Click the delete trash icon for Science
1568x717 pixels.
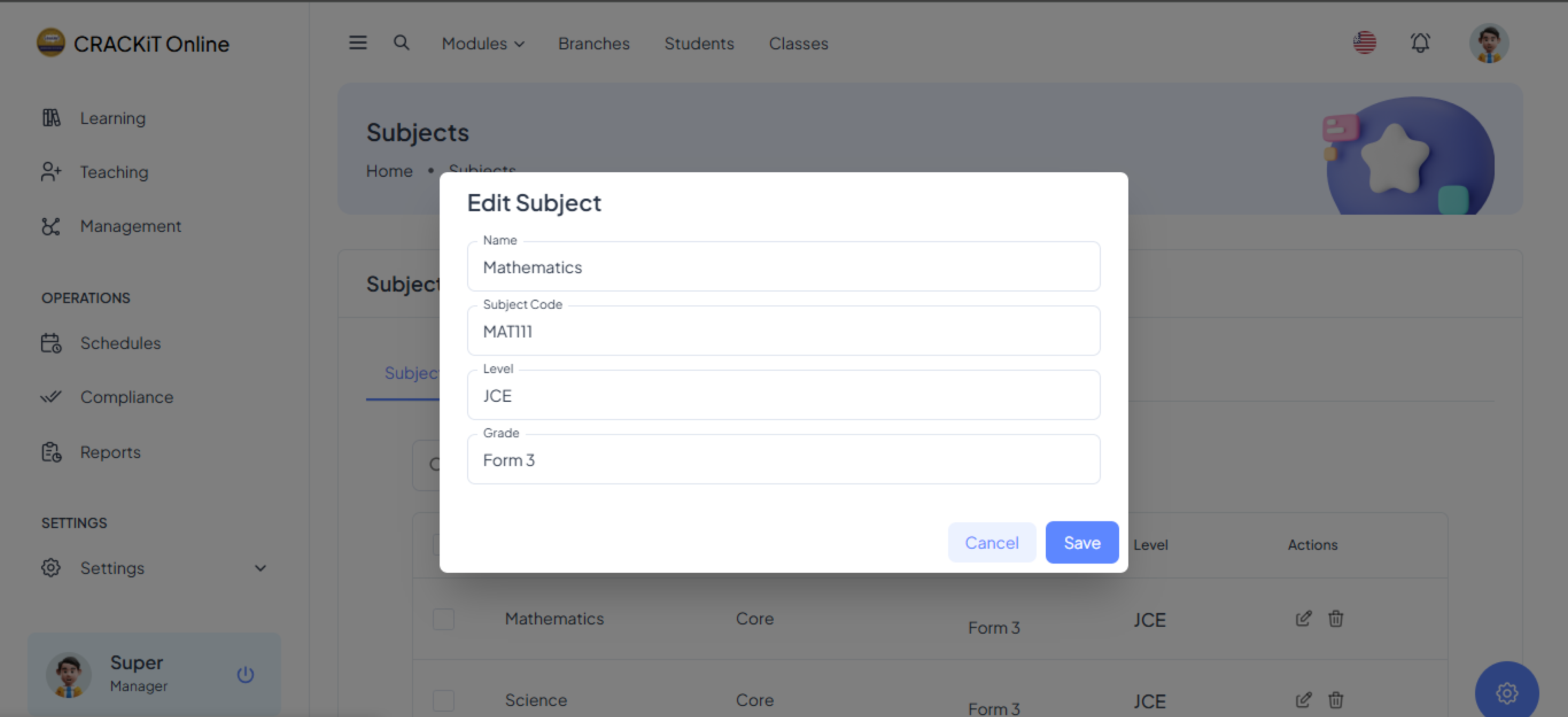(x=1336, y=700)
